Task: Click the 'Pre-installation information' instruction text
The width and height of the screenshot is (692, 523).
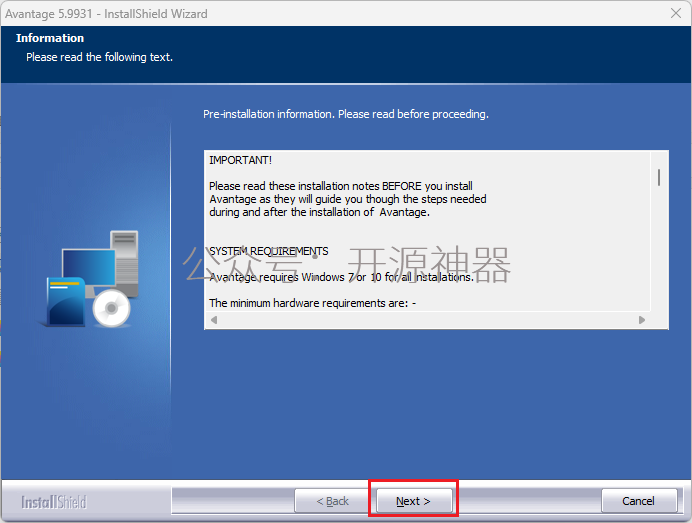Action: pyautogui.click(x=346, y=114)
